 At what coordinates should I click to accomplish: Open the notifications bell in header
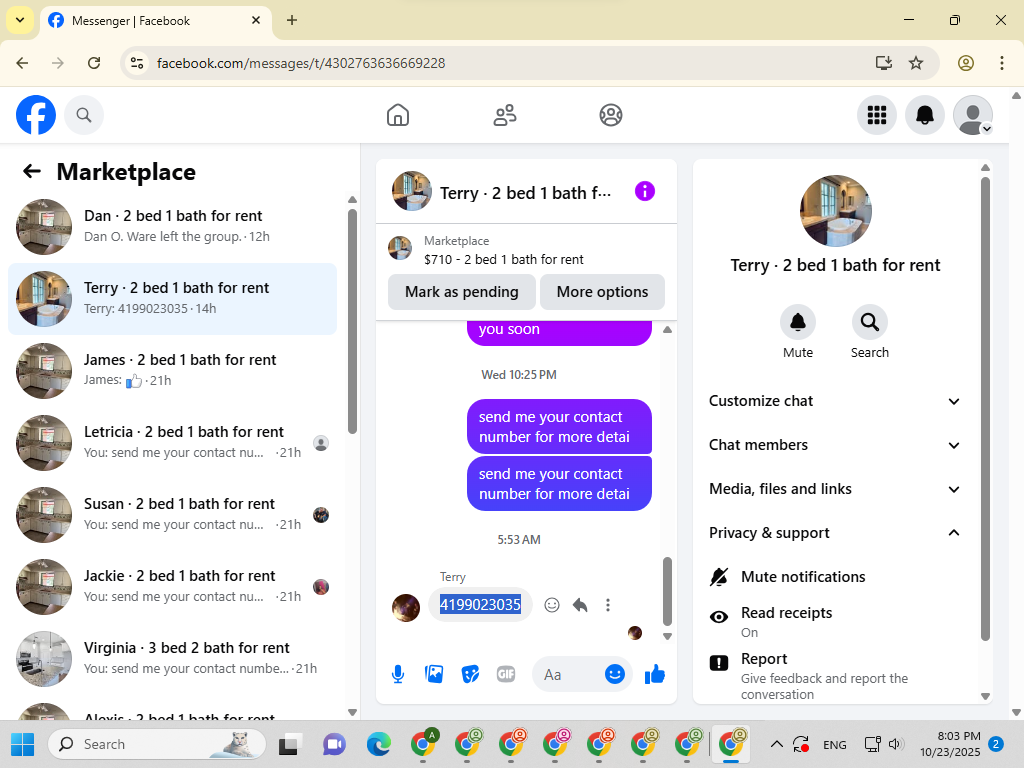[x=925, y=115]
